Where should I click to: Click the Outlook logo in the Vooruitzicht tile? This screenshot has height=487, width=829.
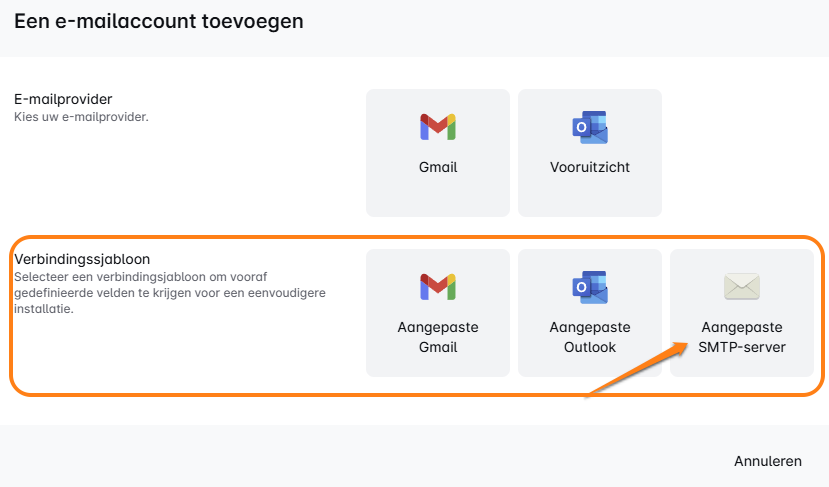tap(590, 127)
